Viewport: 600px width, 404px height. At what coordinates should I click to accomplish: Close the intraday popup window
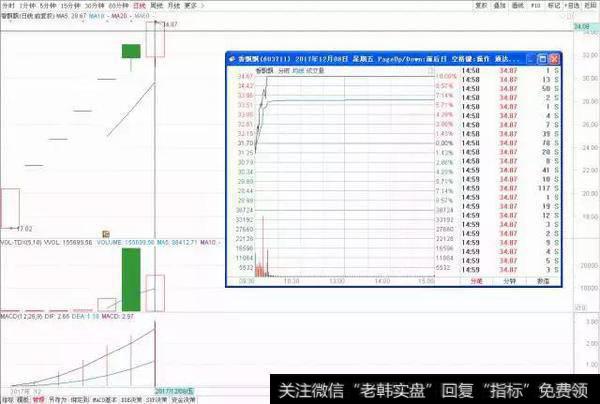pyautogui.click(x=554, y=59)
